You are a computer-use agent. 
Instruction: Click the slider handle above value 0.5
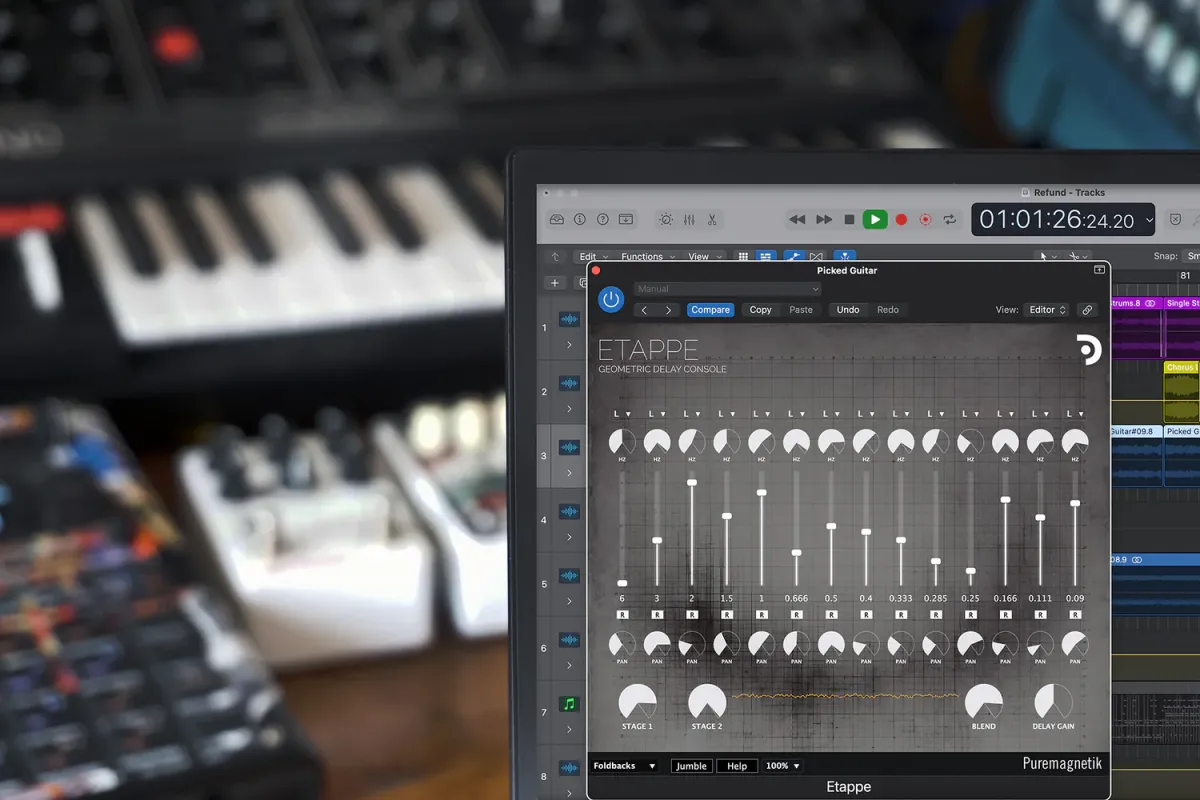(x=831, y=526)
